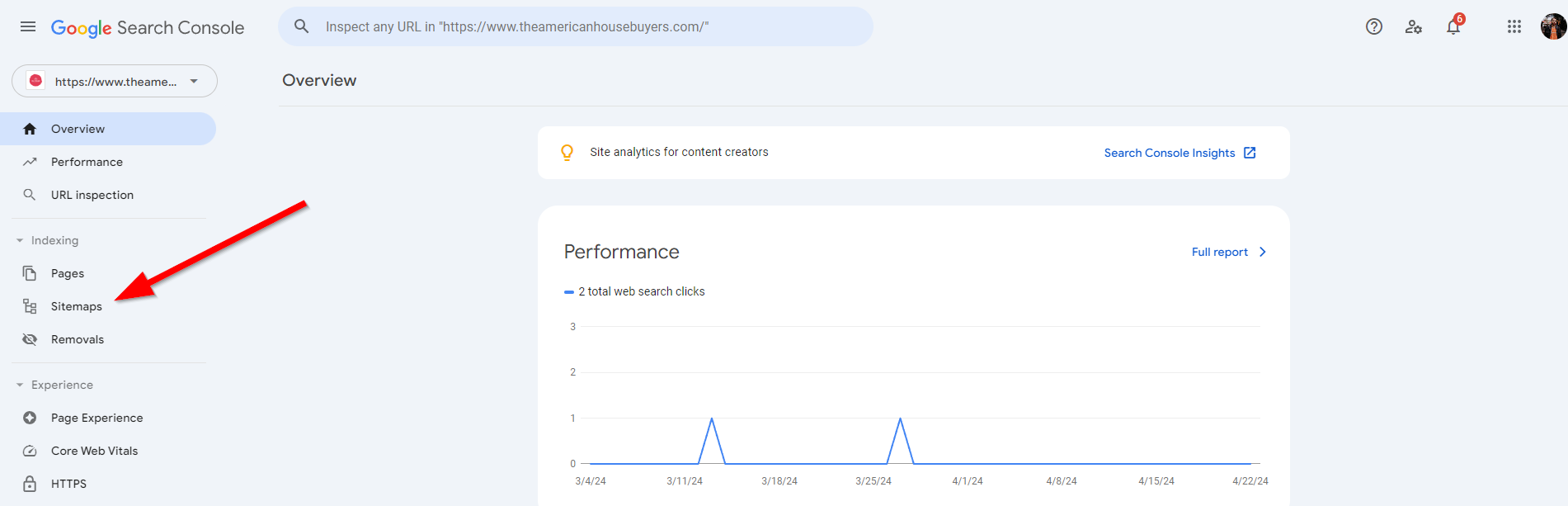Click the search magnifier icon in URL bar
Image resolution: width=1568 pixels, height=506 pixels.
302,26
